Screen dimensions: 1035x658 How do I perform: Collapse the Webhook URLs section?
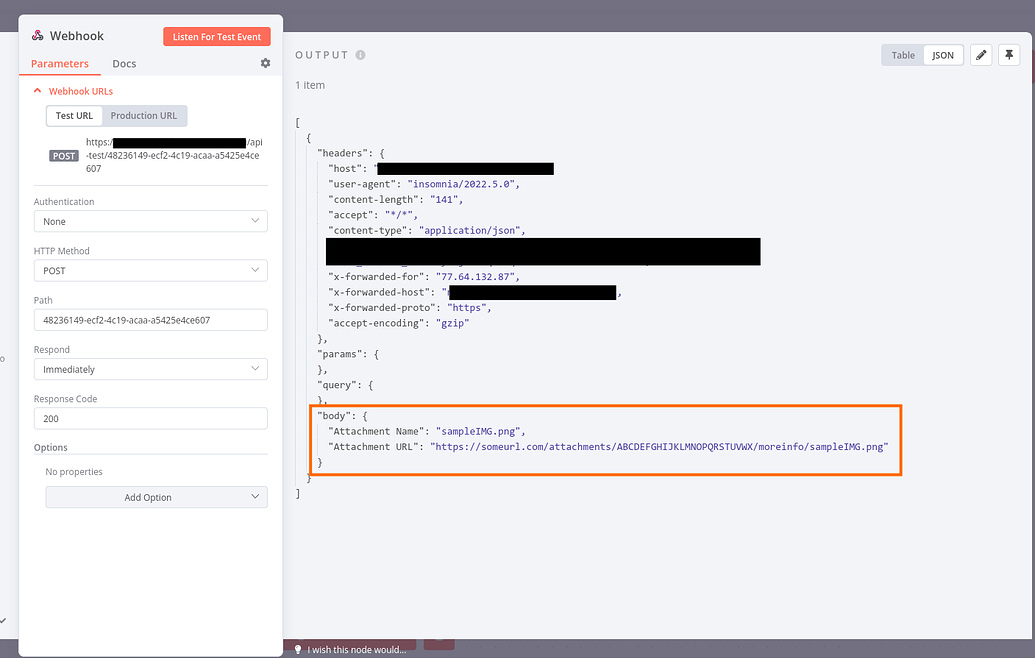(x=38, y=91)
